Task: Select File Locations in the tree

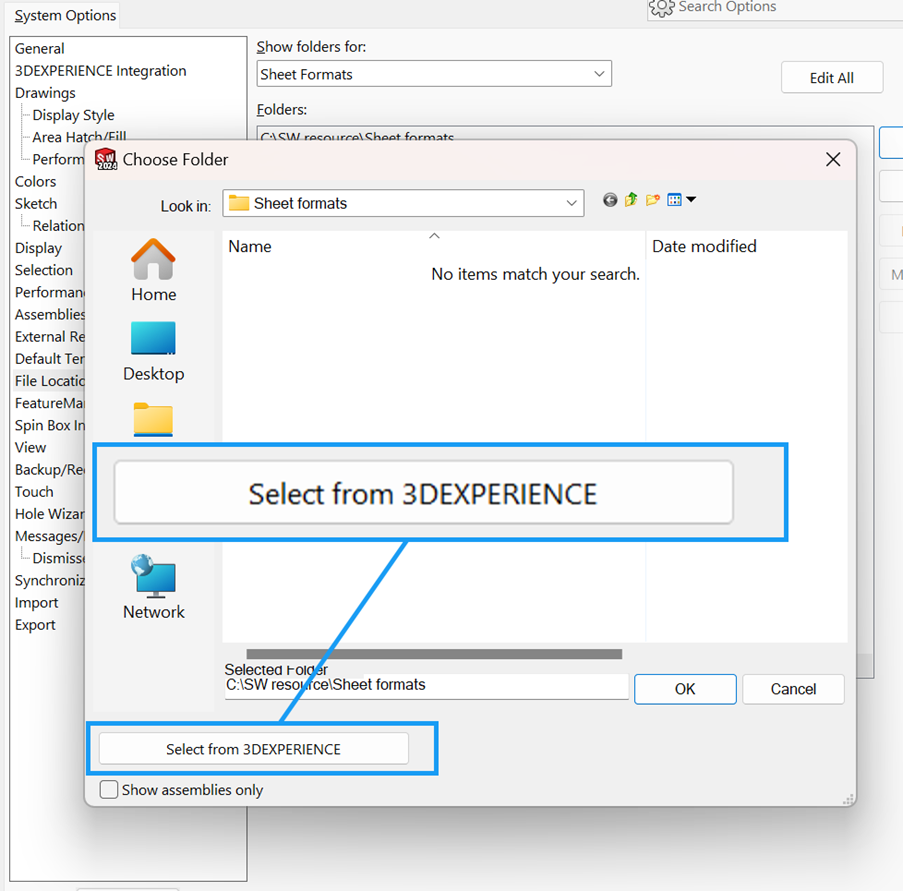Action: point(50,381)
